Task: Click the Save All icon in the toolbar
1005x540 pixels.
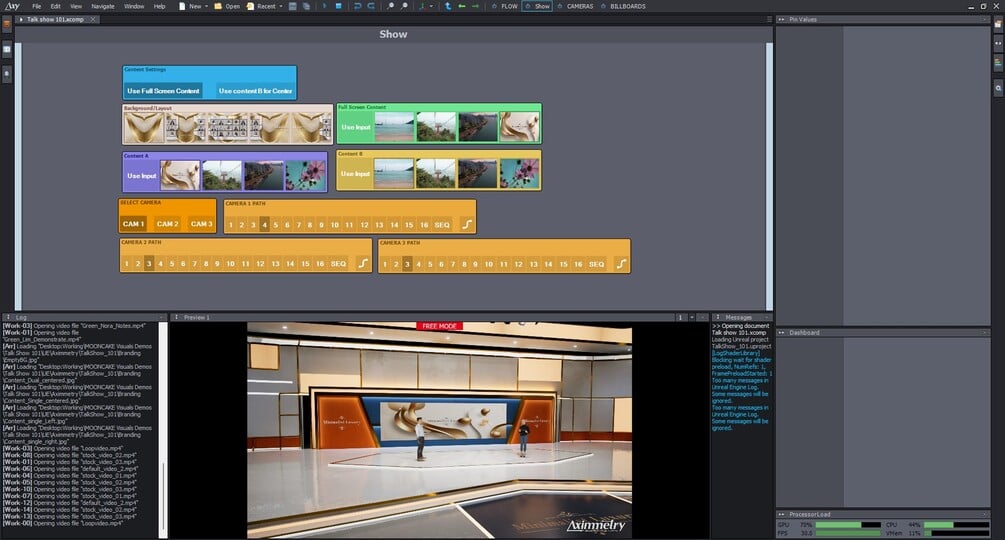Action: pyautogui.click(x=306, y=6)
